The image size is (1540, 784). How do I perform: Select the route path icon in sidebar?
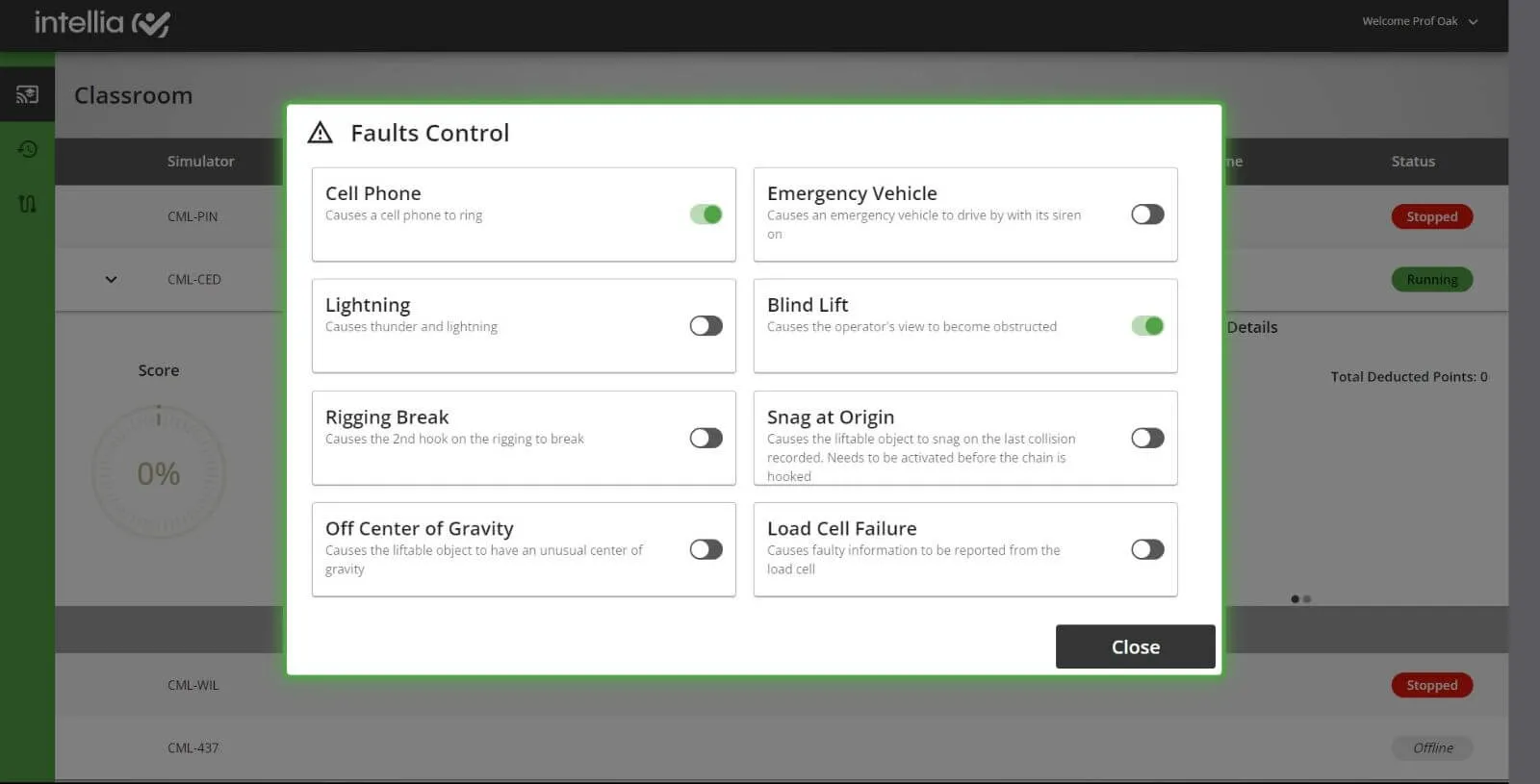point(26,203)
